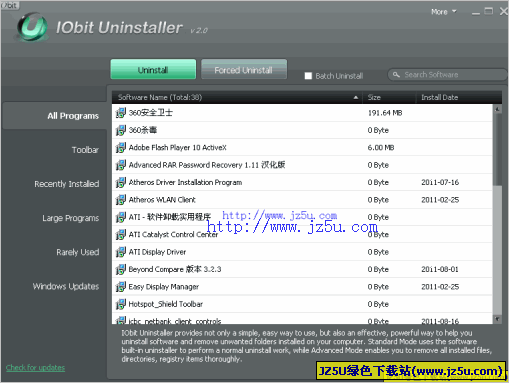
Task: Open the Check for updates link
Action: pyautogui.click(x=35, y=368)
